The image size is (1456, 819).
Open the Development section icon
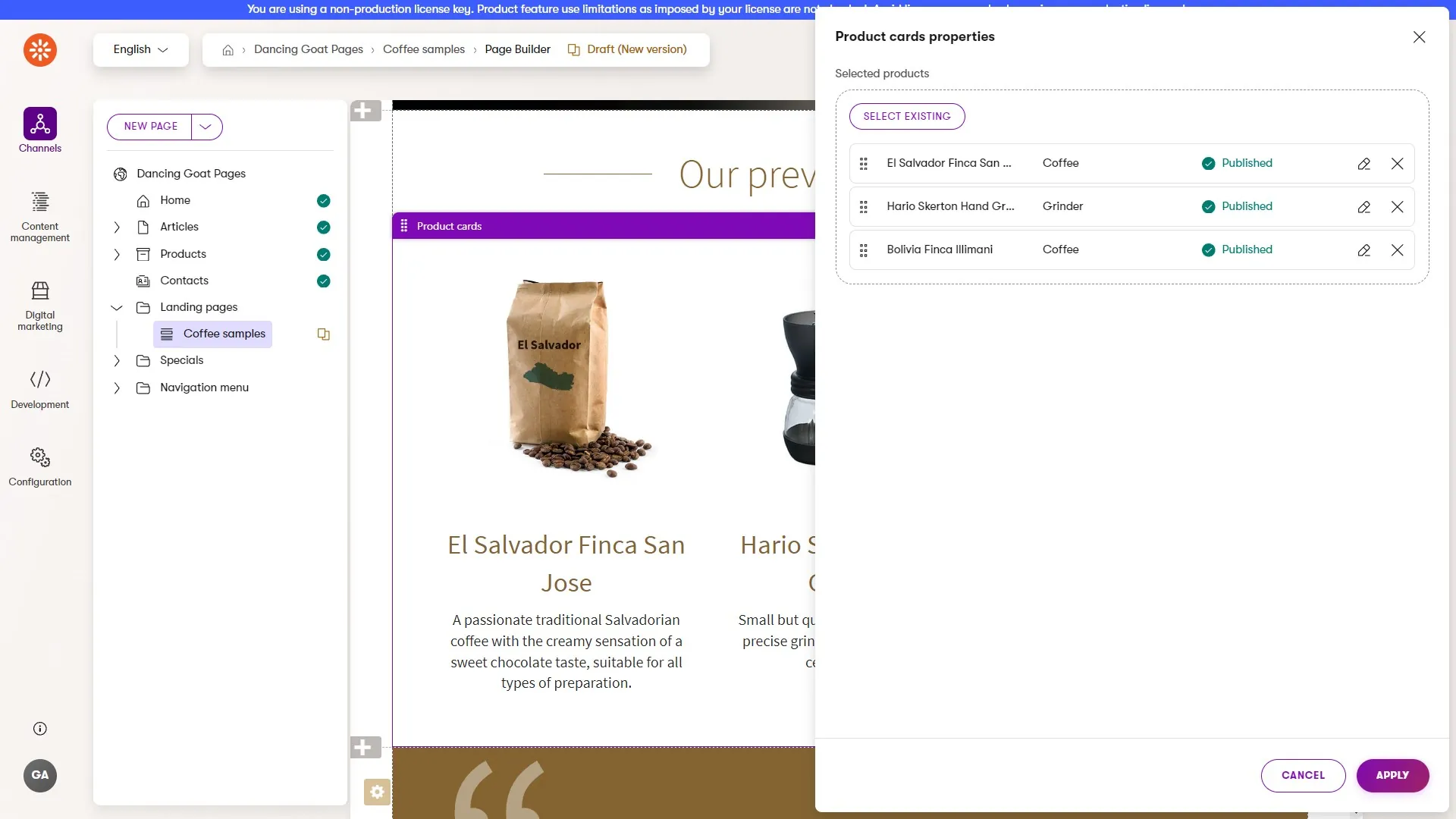click(x=40, y=379)
